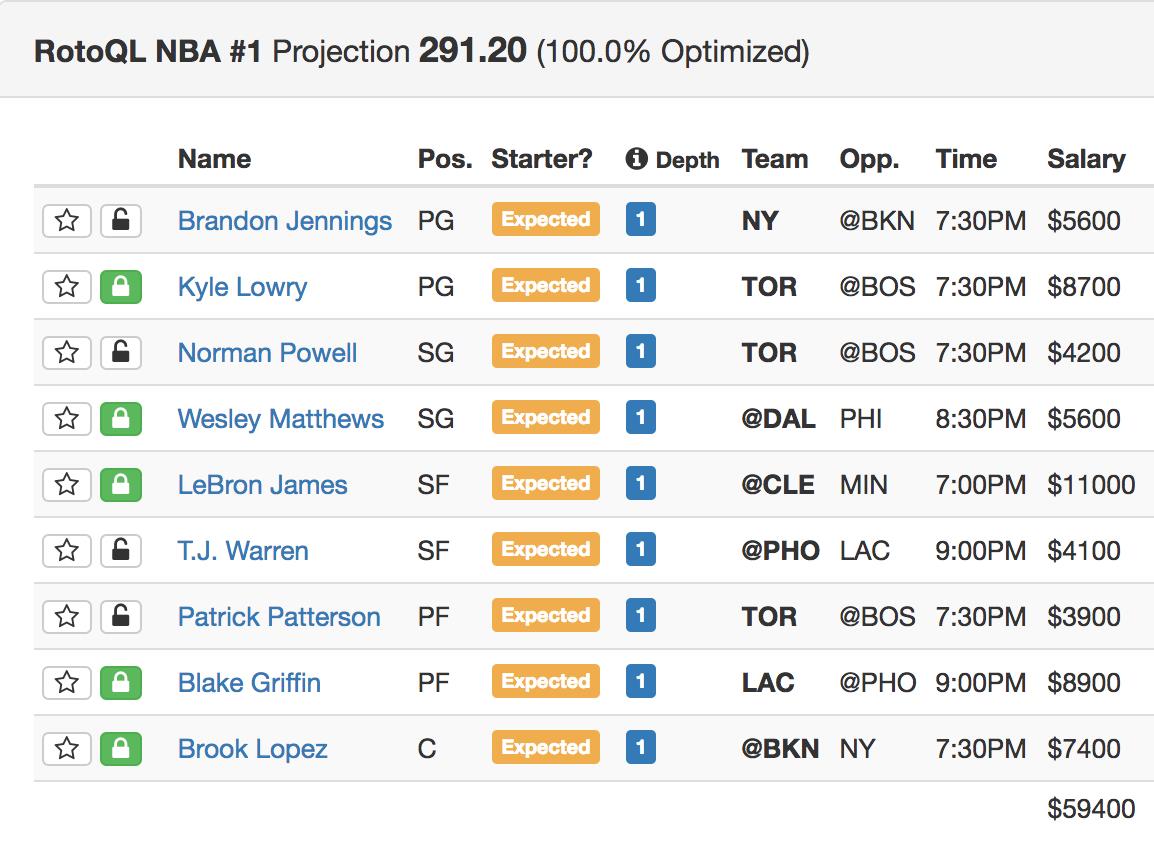Mark Blake Griffin with star icon
The width and height of the screenshot is (1154, 854).
(x=67, y=682)
